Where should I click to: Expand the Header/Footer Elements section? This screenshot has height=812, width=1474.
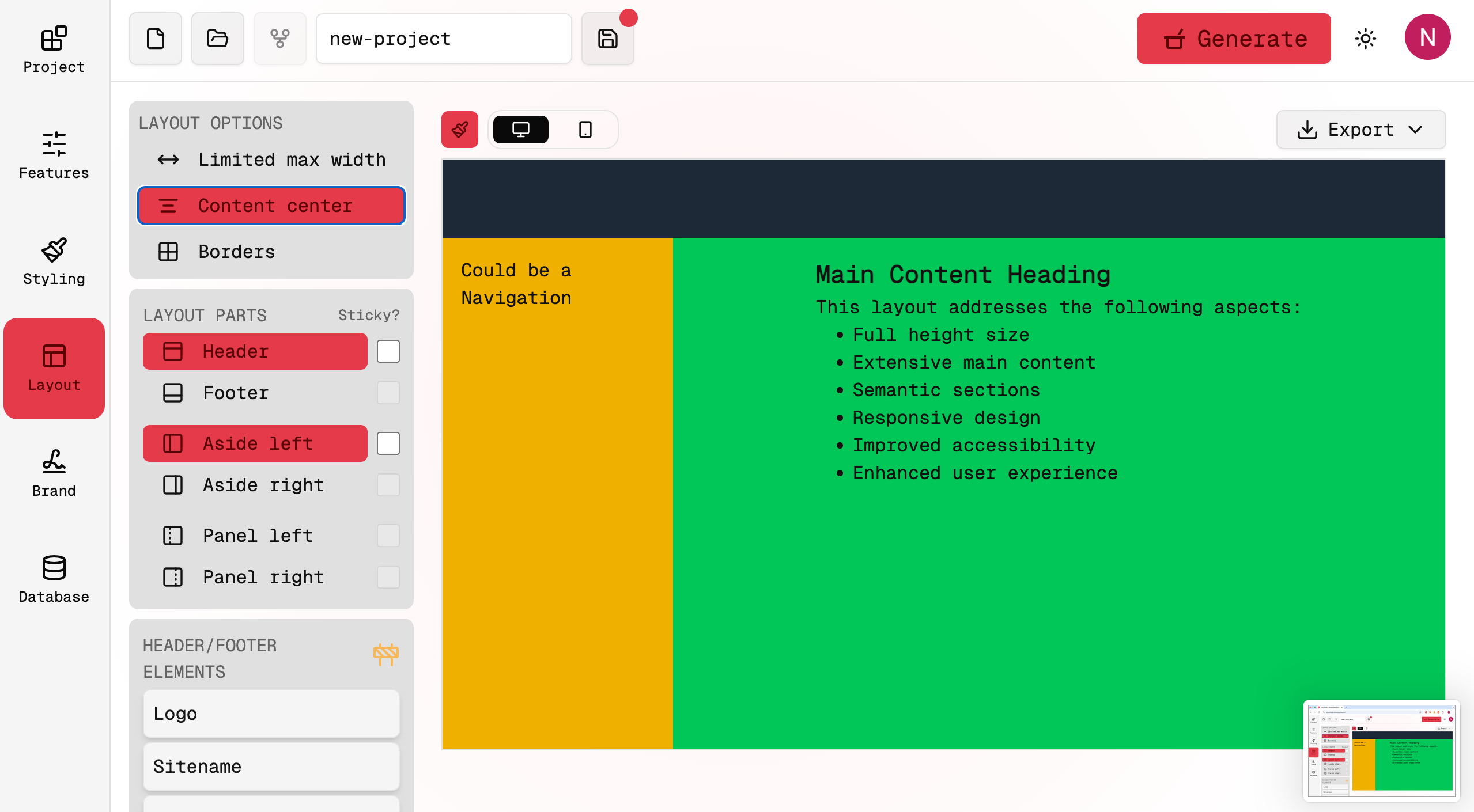click(385, 655)
